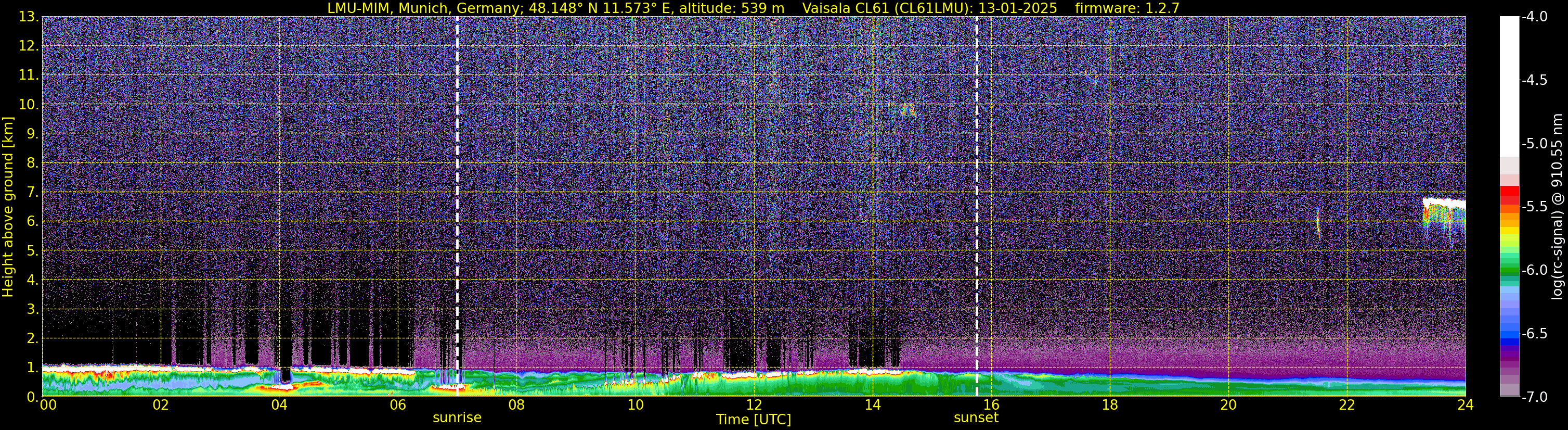Click the '02' time axis tick label

coord(160,404)
